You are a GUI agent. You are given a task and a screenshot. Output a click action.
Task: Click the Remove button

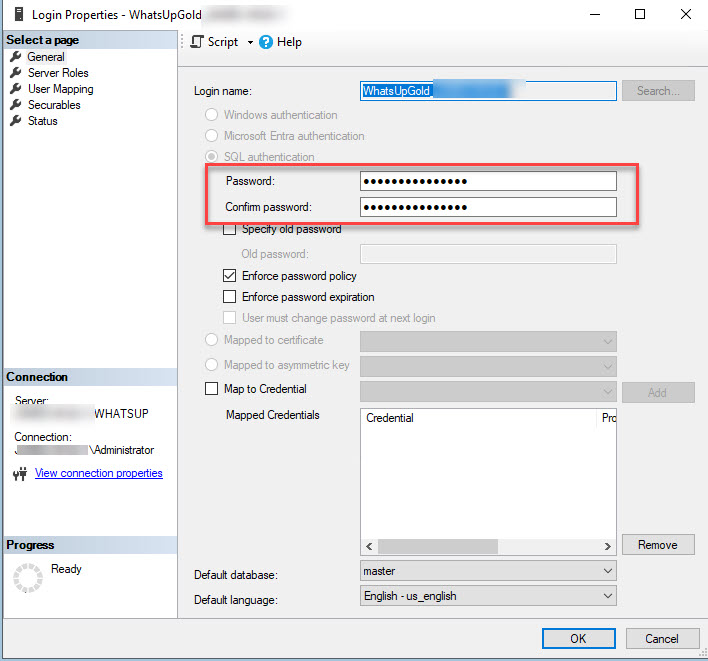[x=658, y=545]
